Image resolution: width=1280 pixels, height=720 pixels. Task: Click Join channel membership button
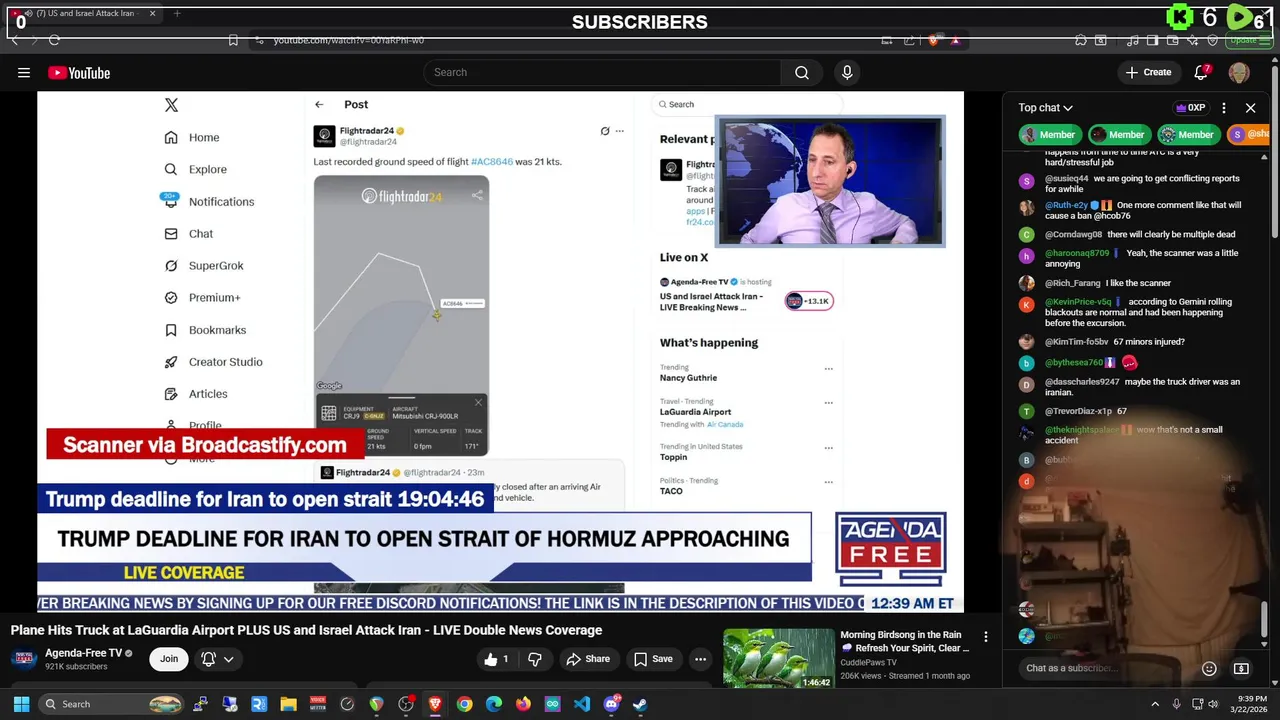coord(169,659)
